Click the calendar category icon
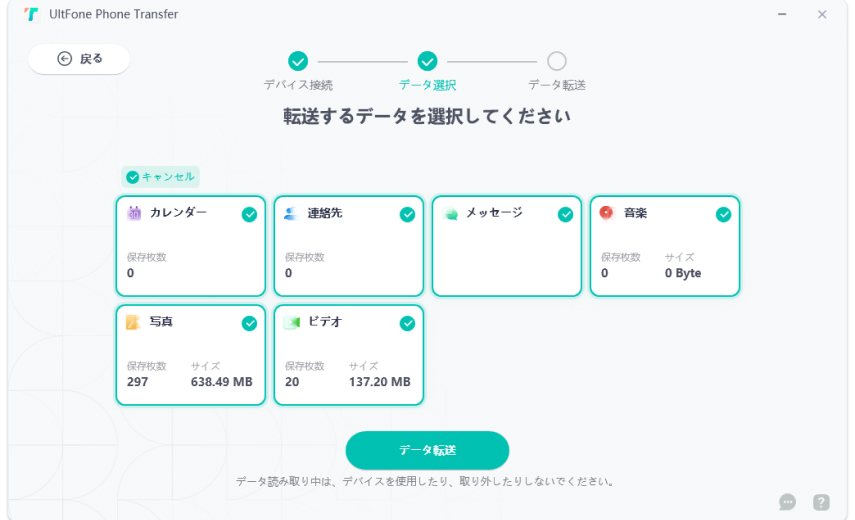This screenshot has width=855, height=520. click(135, 213)
